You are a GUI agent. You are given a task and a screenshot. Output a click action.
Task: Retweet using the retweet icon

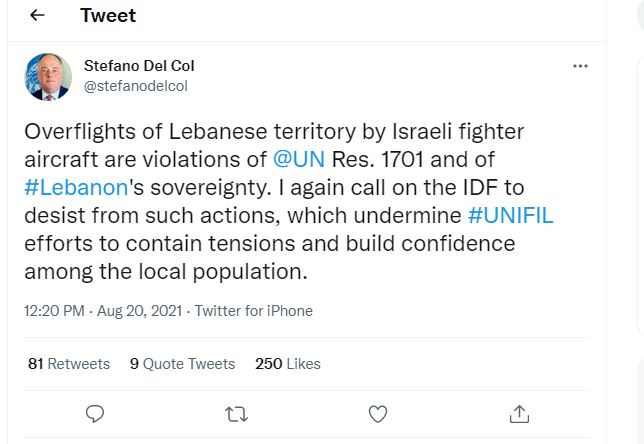pos(237,413)
